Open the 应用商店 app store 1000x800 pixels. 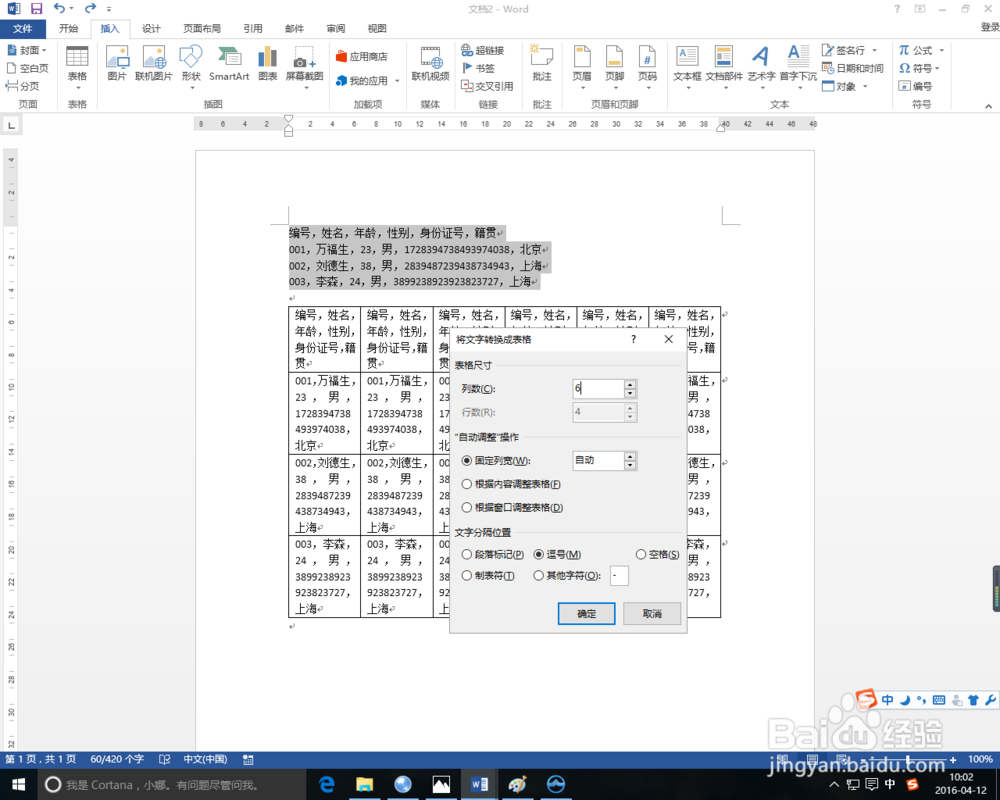pyautogui.click(x=362, y=56)
